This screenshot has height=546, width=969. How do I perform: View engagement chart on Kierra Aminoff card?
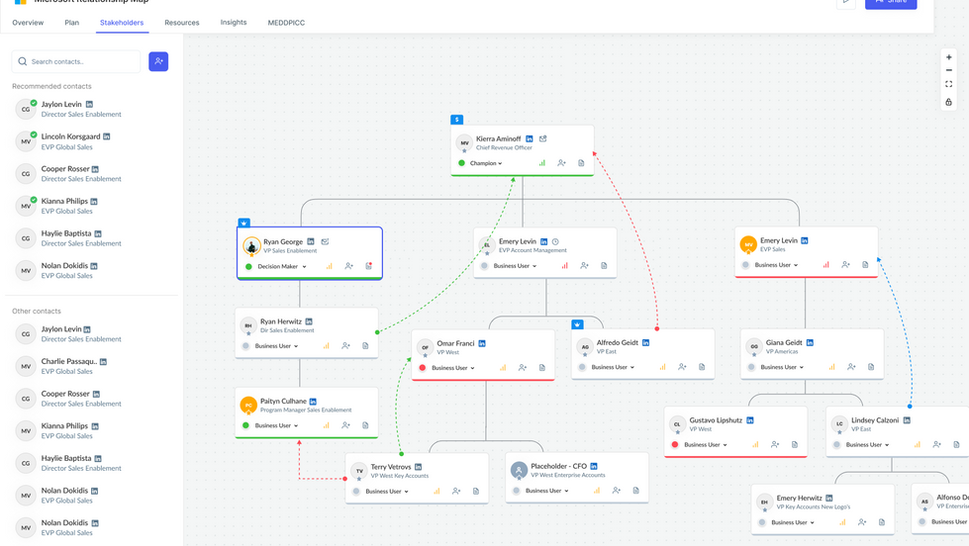(x=542, y=163)
